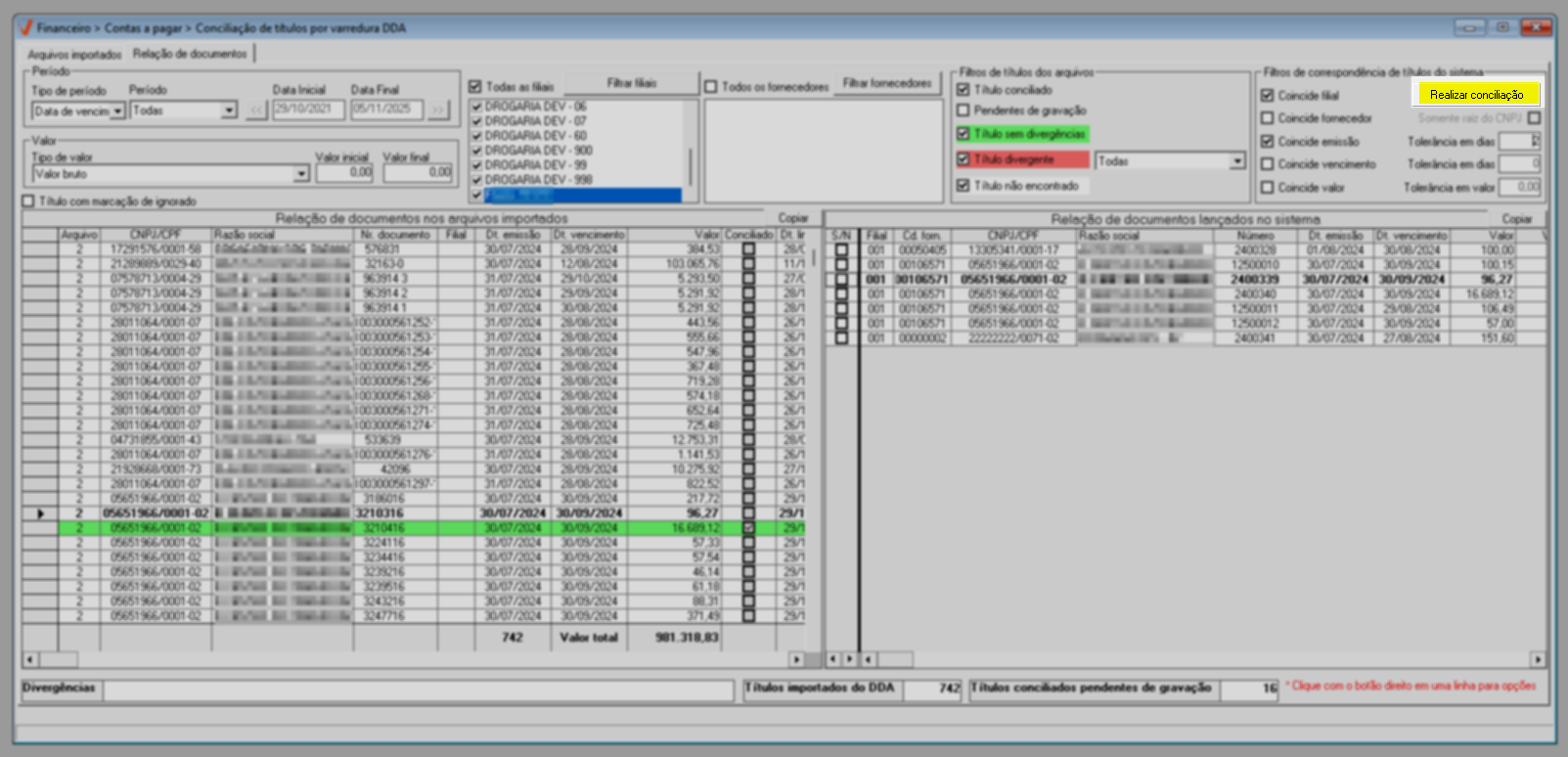Screen dimensions: 1568x757
Task: Click the Copiar button above system documents
Action: 1516,219
